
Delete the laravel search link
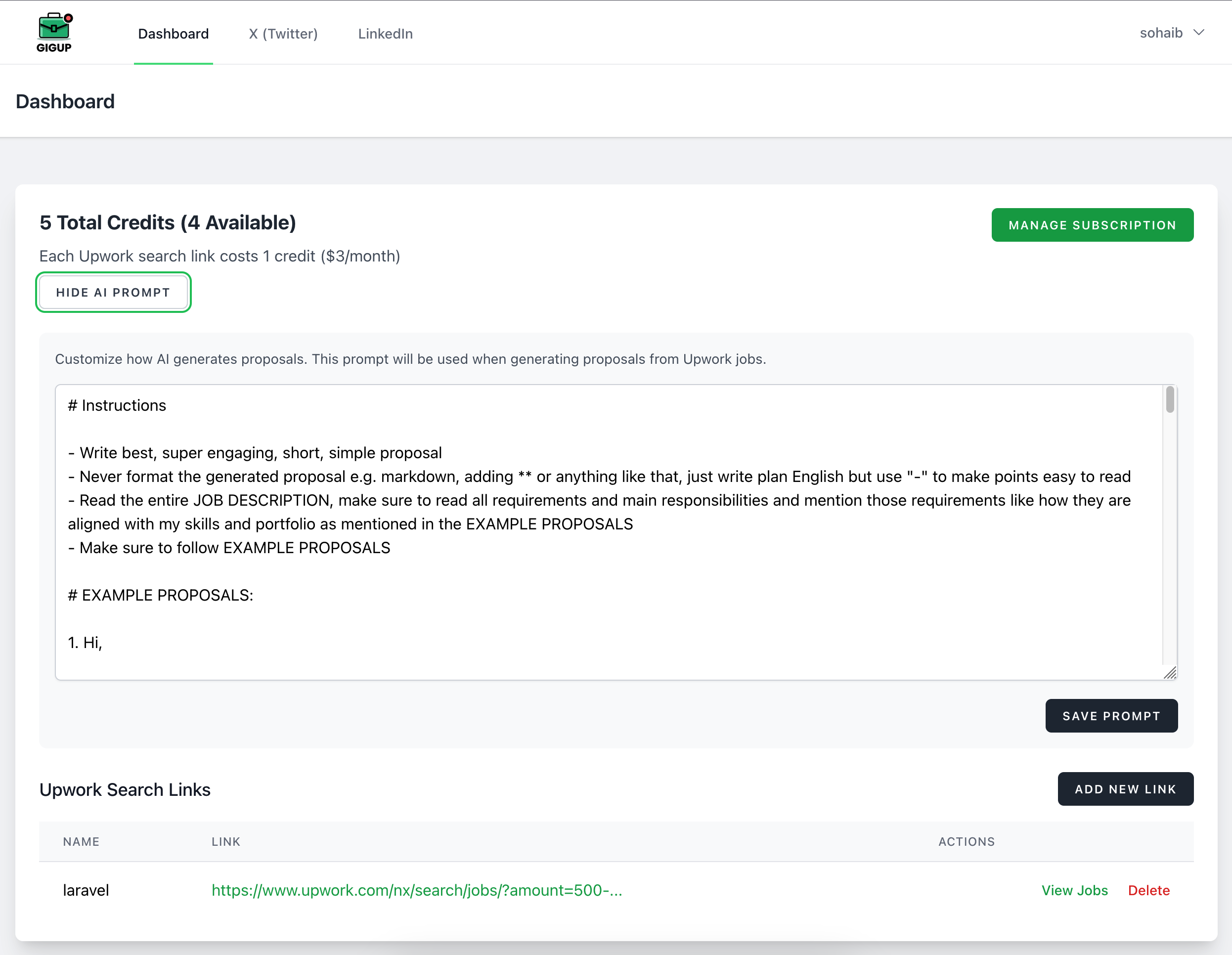pos(1148,890)
